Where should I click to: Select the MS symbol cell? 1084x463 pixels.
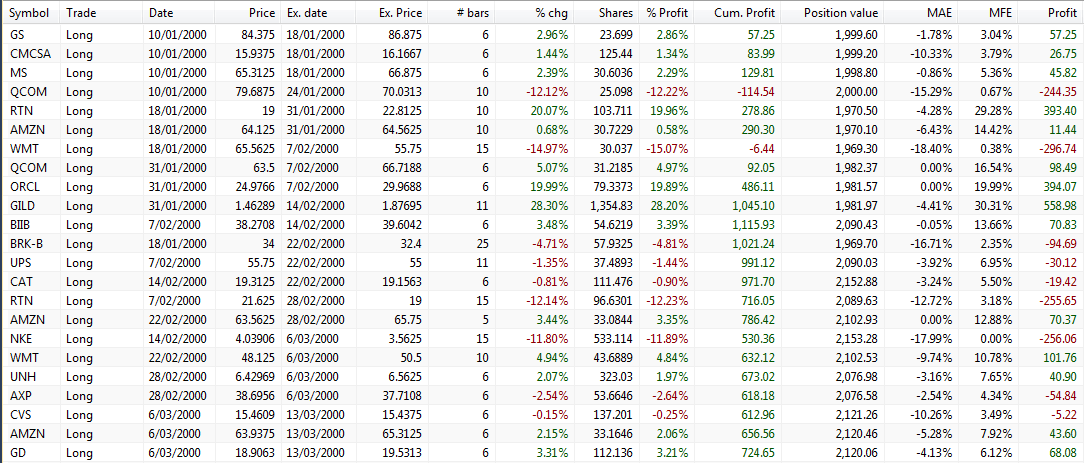[x=17, y=72]
